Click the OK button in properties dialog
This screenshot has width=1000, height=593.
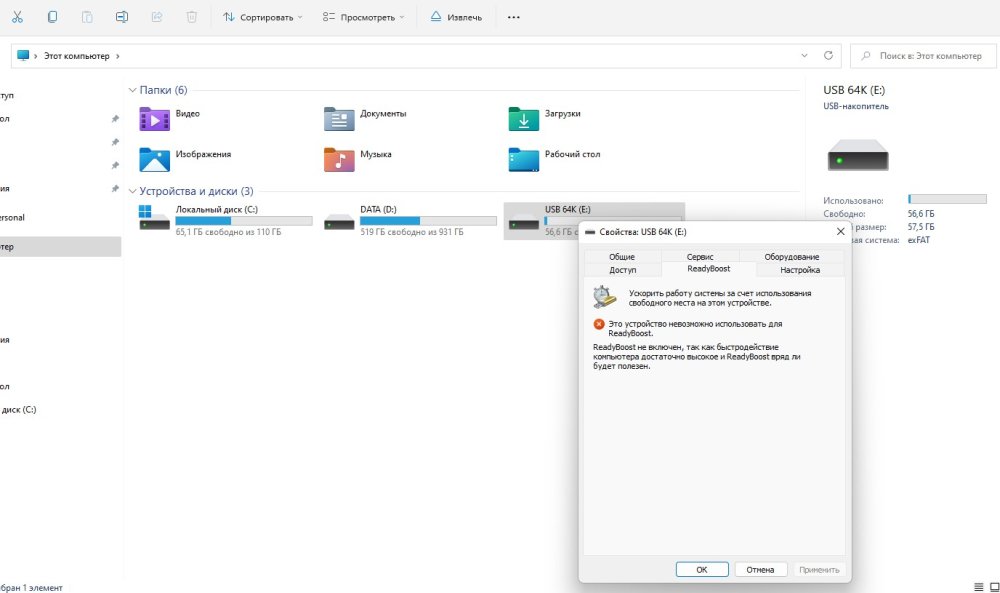point(702,569)
